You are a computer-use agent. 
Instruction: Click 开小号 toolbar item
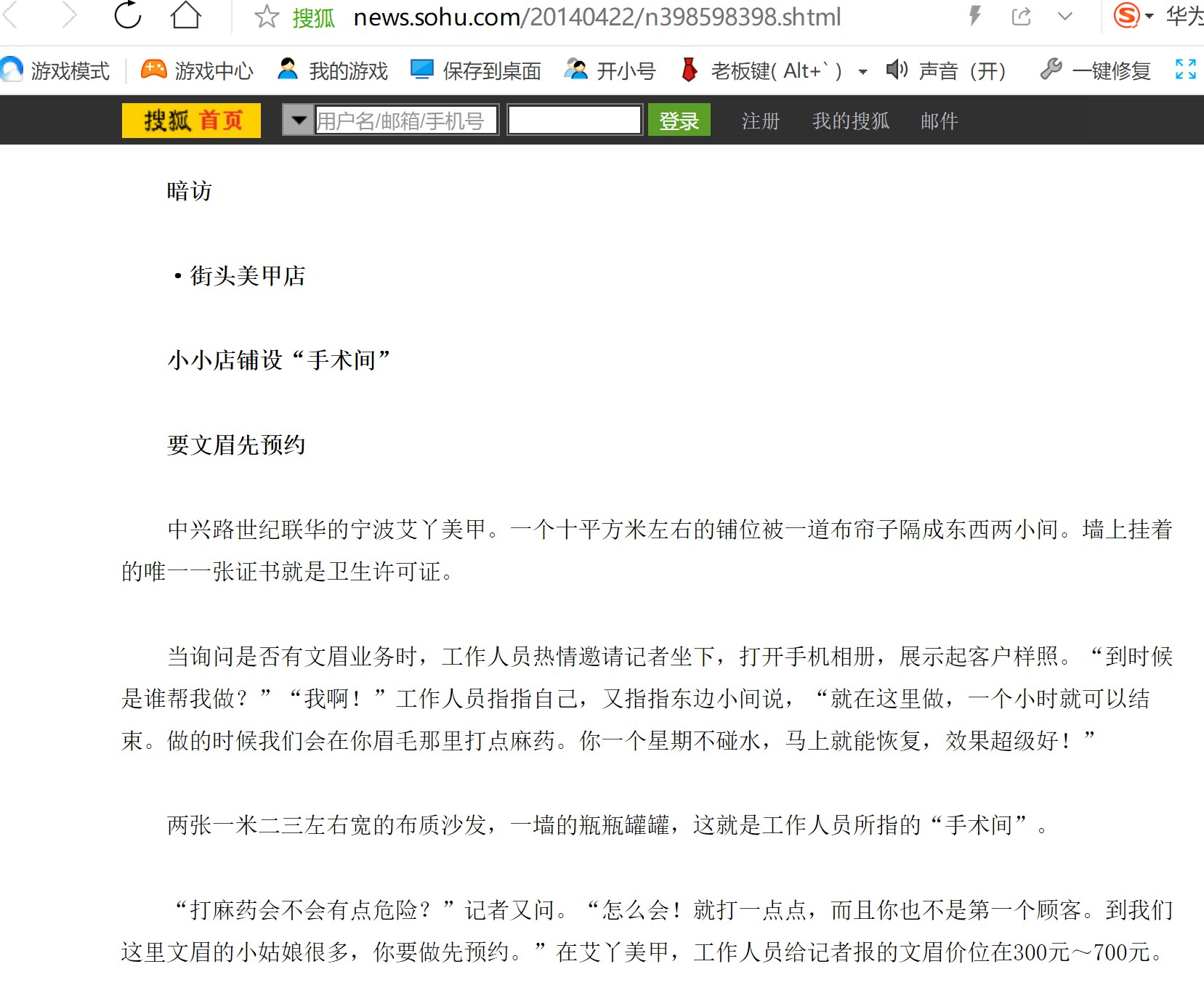(x=610, y=70)
